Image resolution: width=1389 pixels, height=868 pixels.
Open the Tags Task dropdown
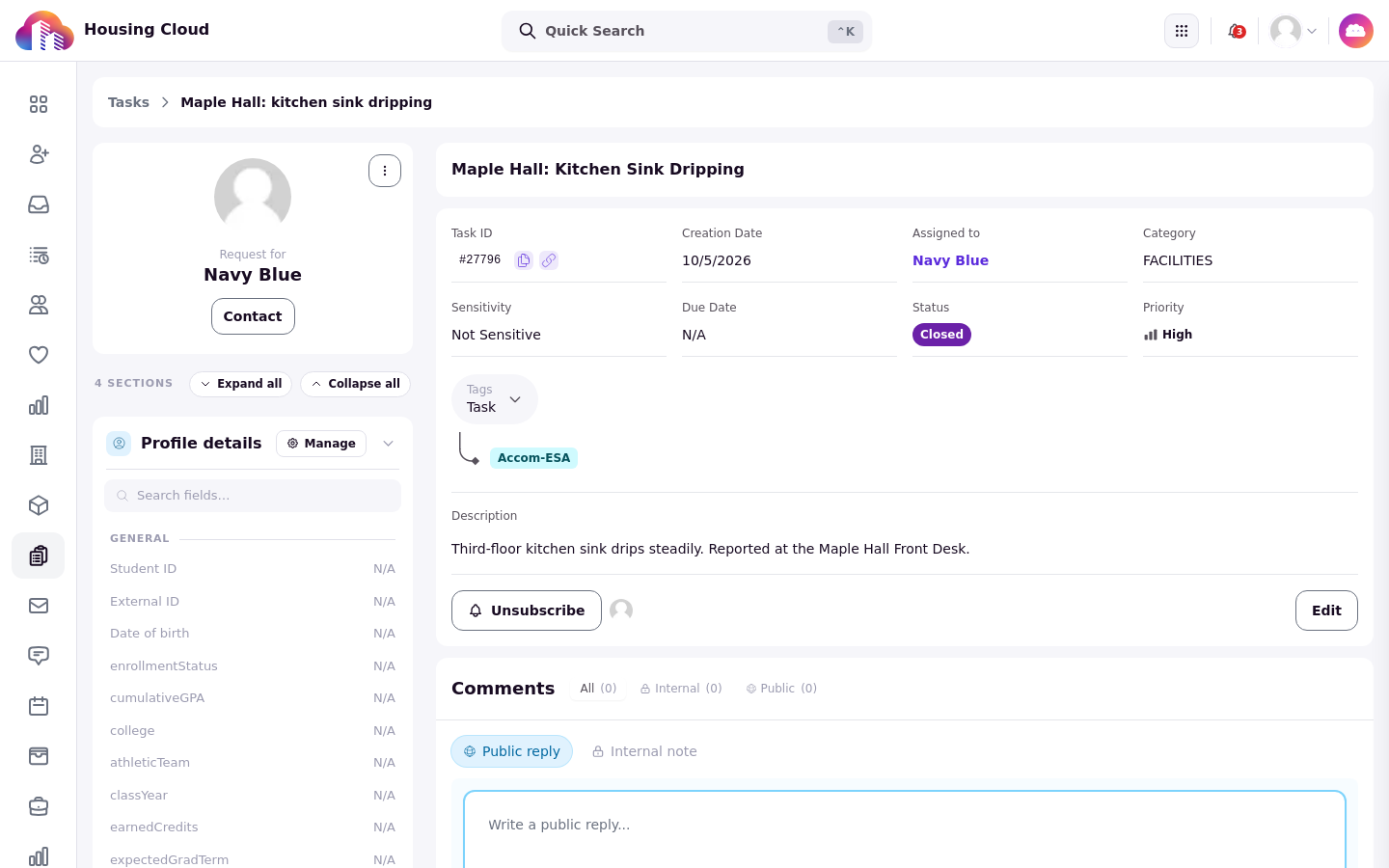(495, 399)
